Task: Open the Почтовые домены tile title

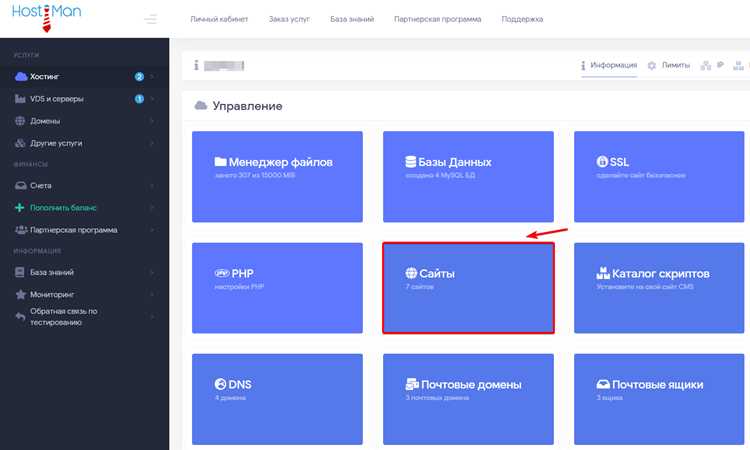Action: [x=471, y=384]
